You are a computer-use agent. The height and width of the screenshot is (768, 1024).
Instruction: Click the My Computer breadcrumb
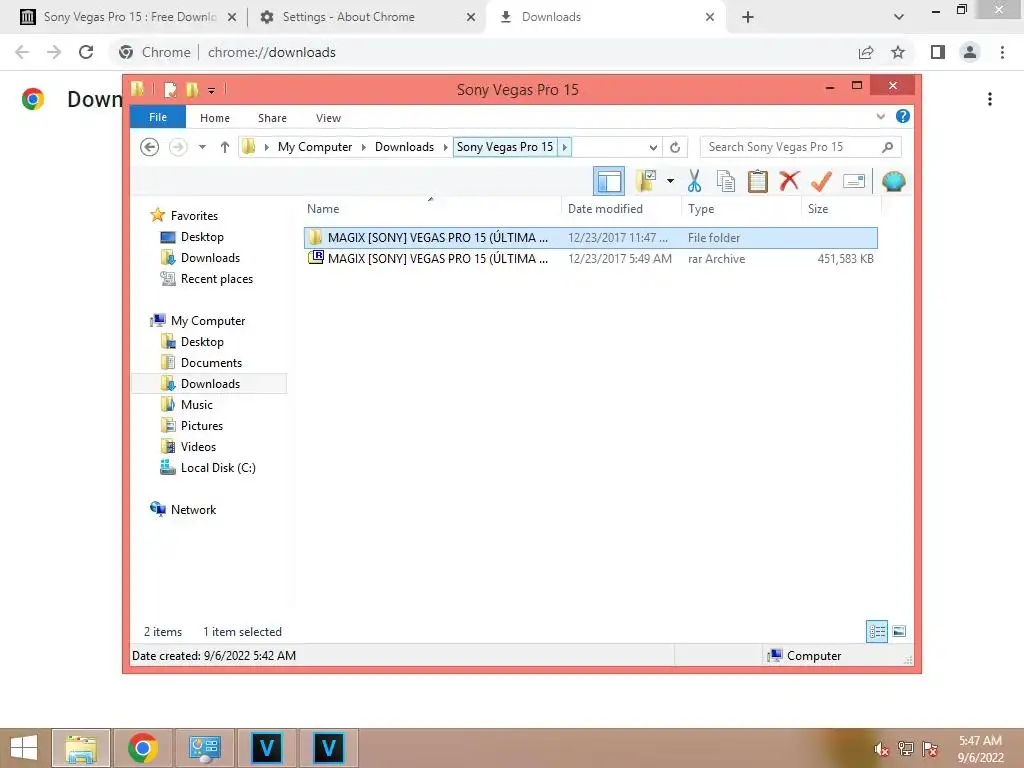click(x=315, y=147)
